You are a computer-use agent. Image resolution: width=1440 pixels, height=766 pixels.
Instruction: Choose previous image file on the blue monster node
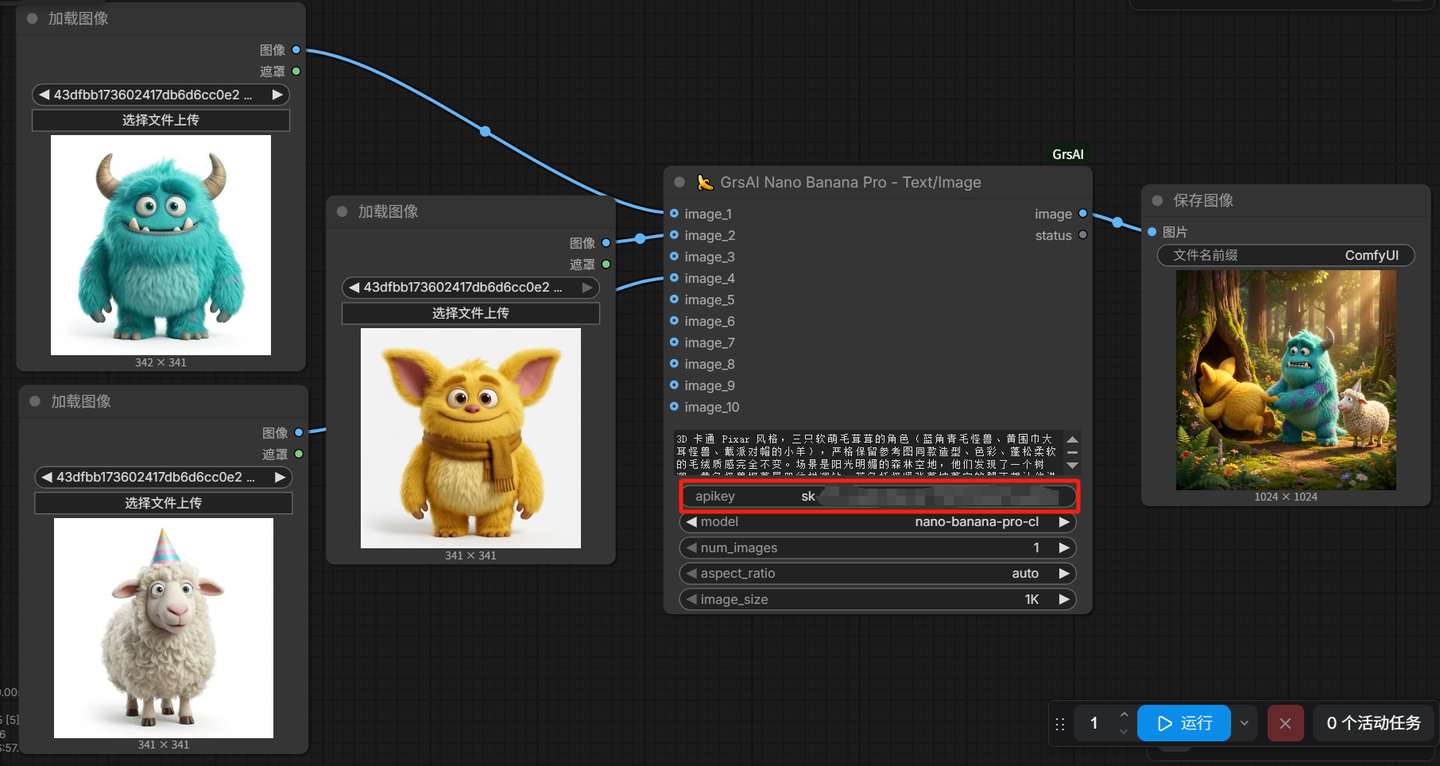click(44, 95)
